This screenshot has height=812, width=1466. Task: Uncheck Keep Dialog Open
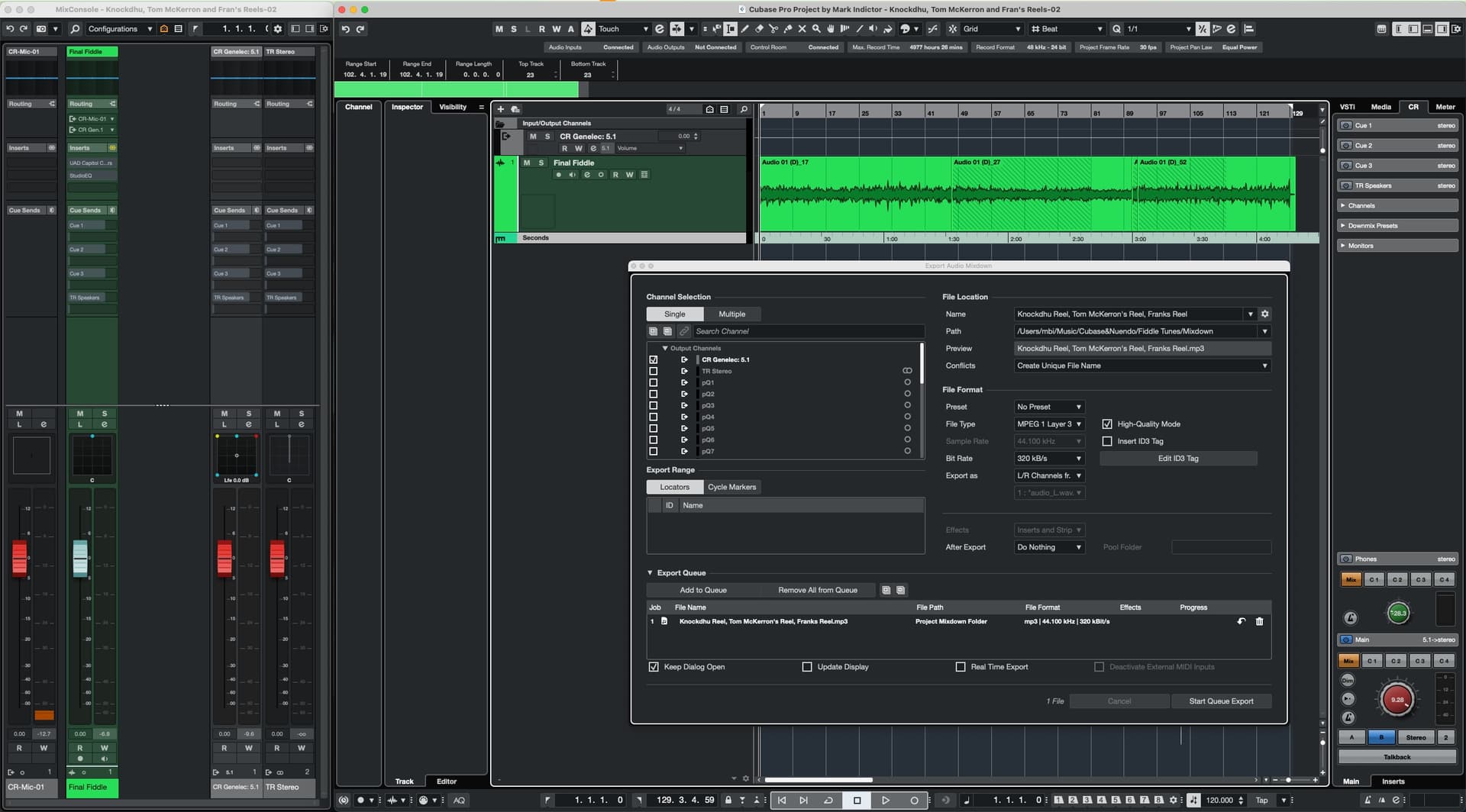654,667
